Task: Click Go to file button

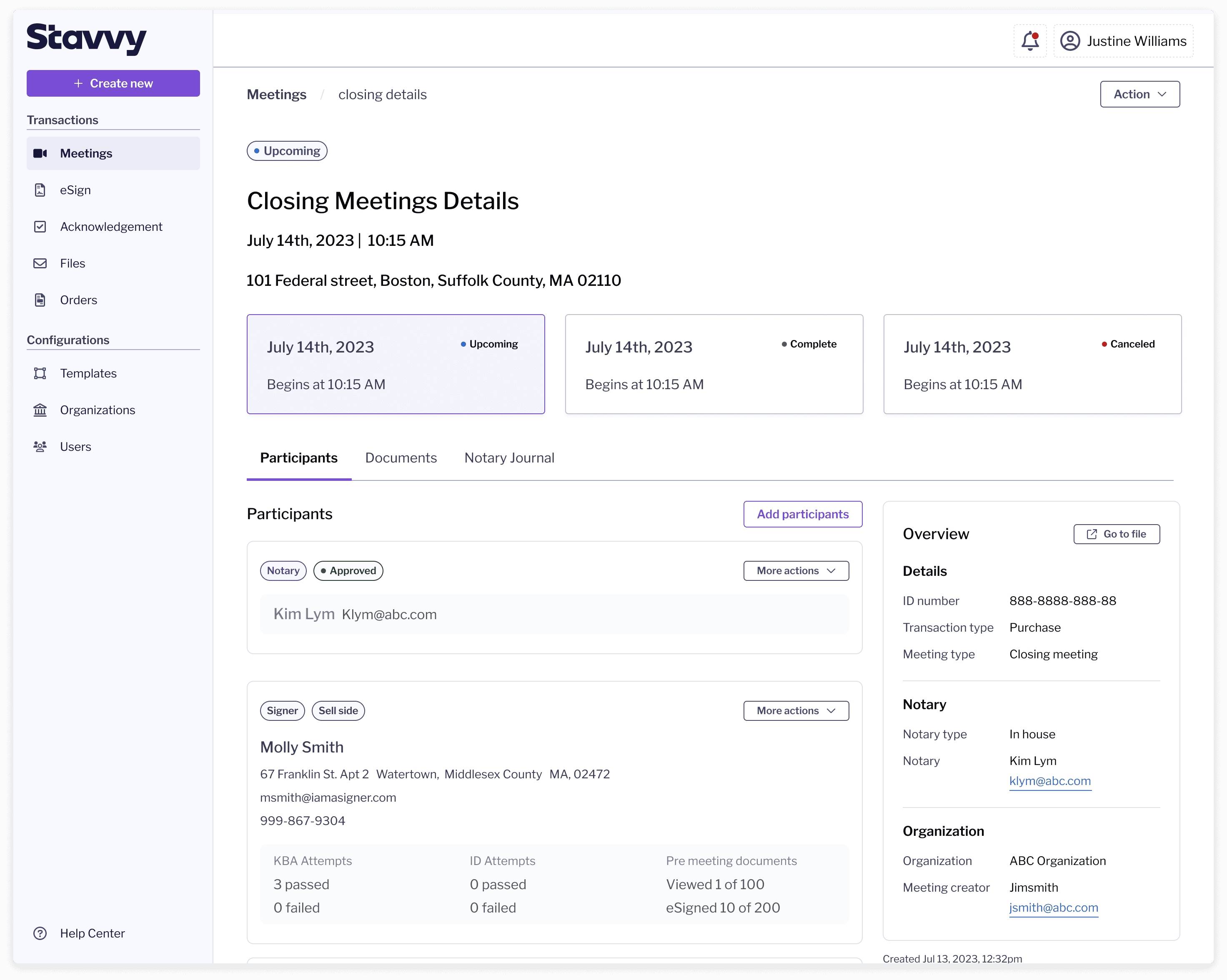Action: (1116, 534)
